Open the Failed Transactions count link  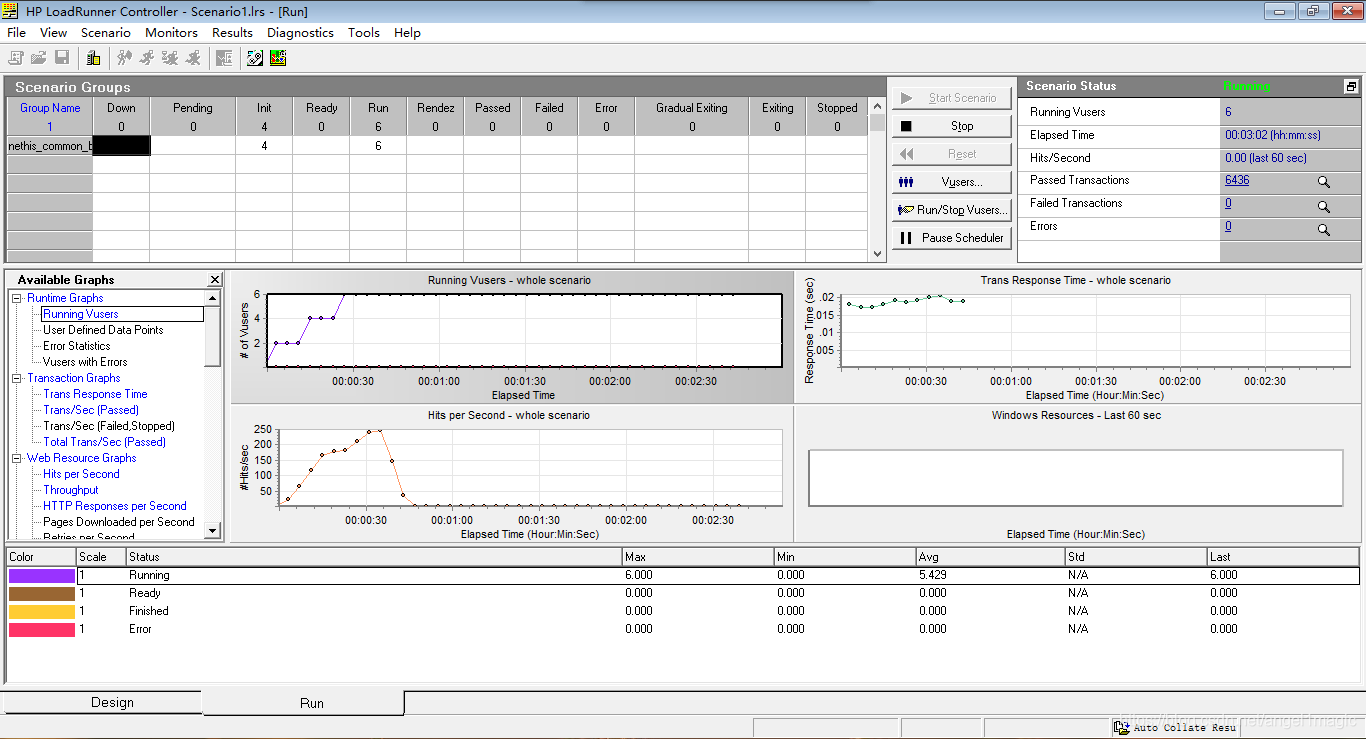click(x=1228, y=203)
